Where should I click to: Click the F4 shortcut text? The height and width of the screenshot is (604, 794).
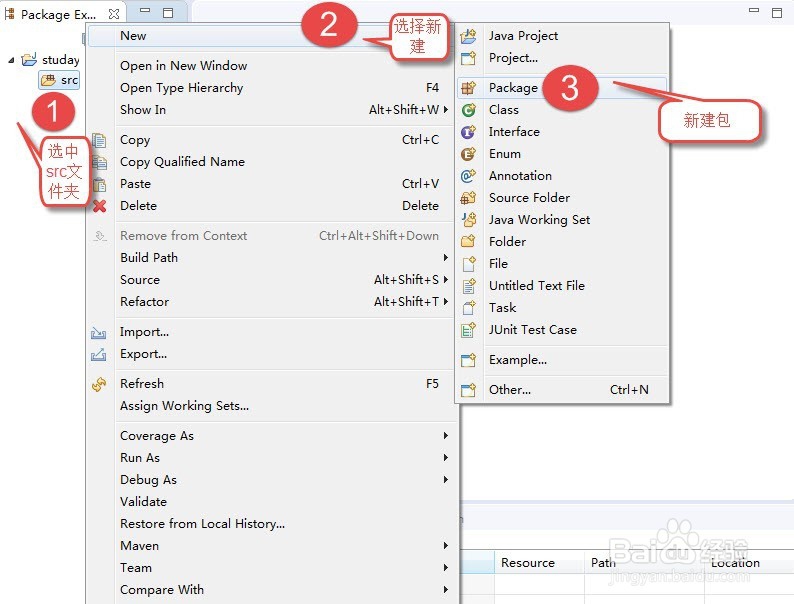(432, 88)
